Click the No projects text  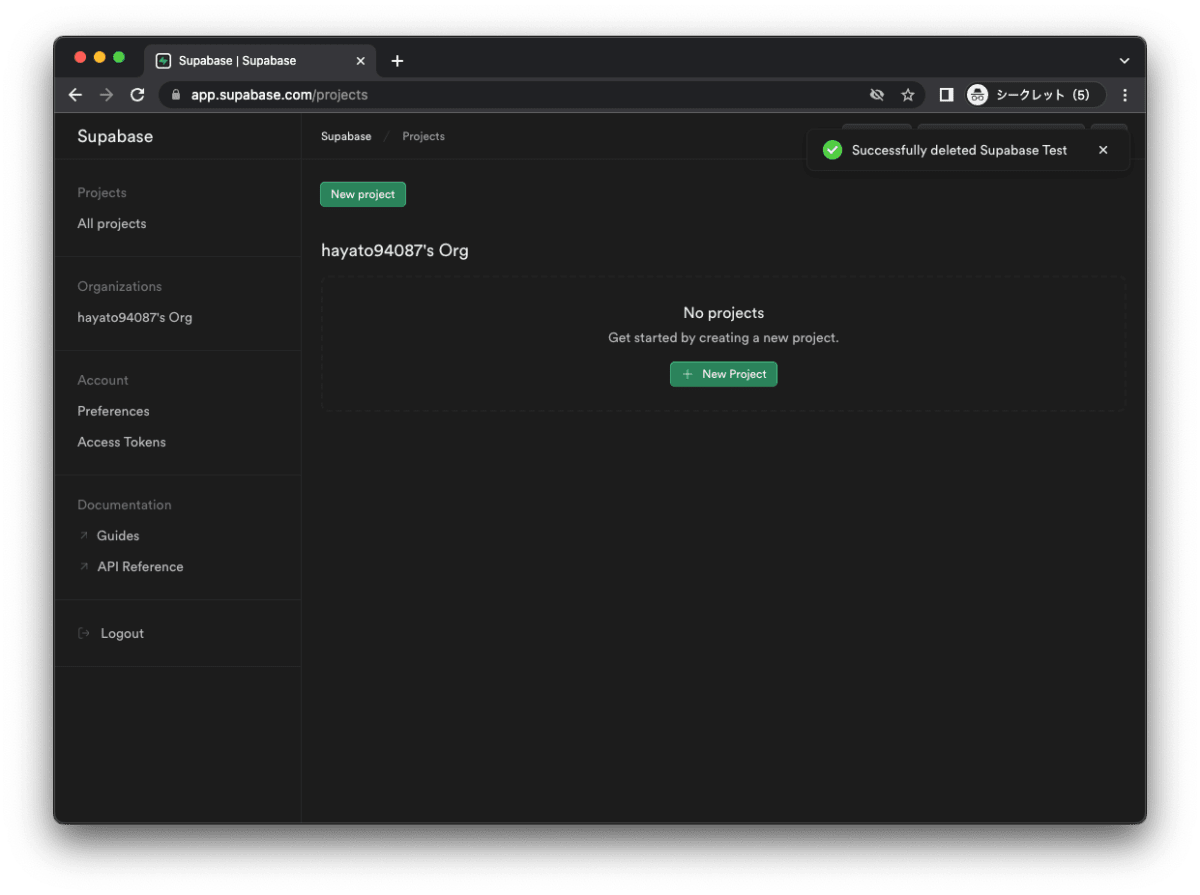[724, 313]
